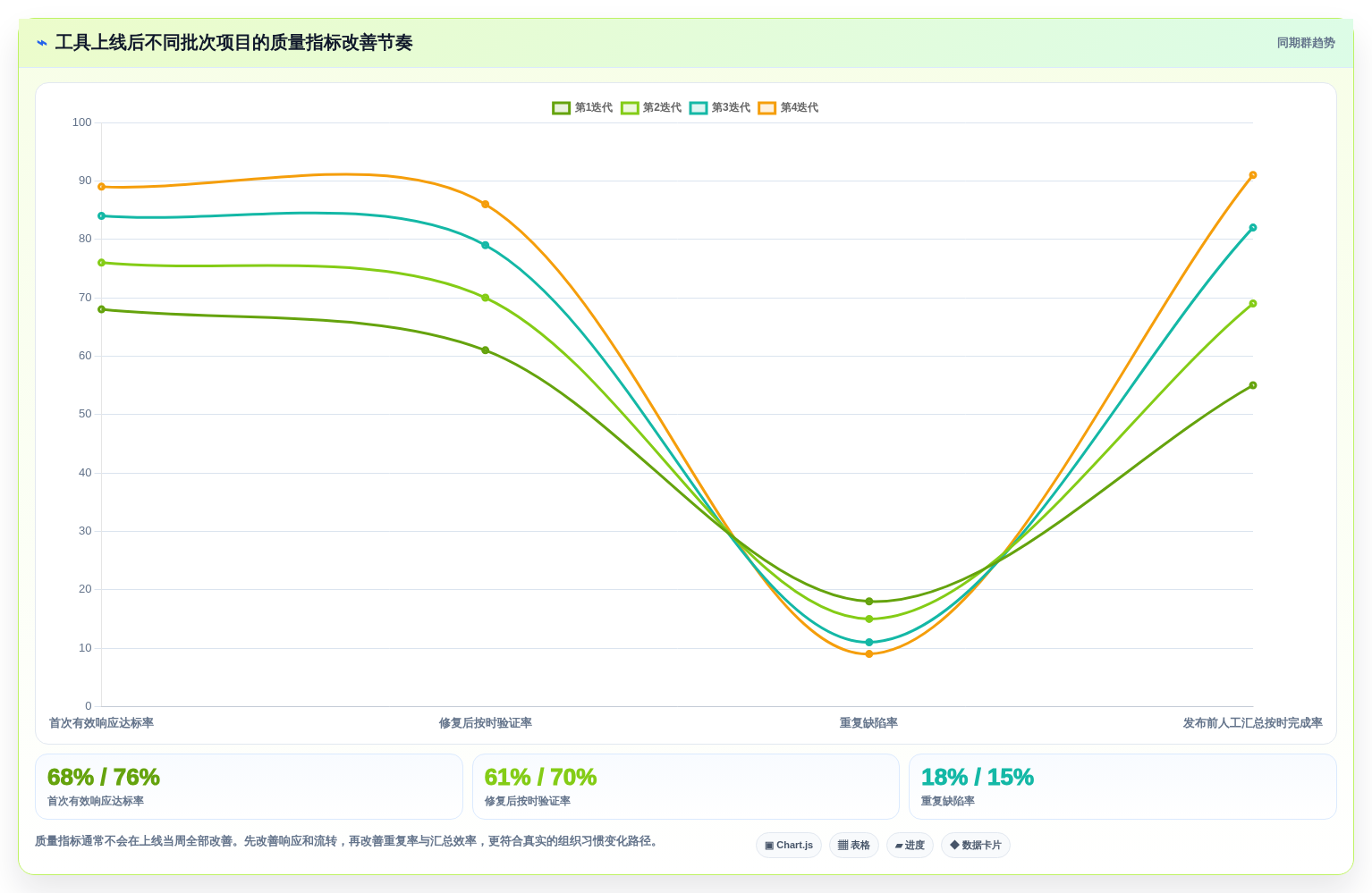Click the lightning icon beside the title
The image size is (1372, 893).
[x=42, y=43]
